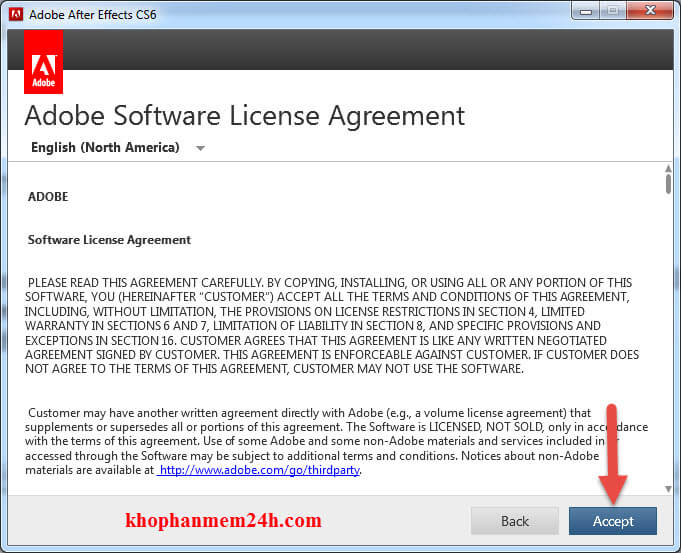Open the adobe.com/go/thirdparty link
The image size is (681, 553).
(x=259, y=469)
